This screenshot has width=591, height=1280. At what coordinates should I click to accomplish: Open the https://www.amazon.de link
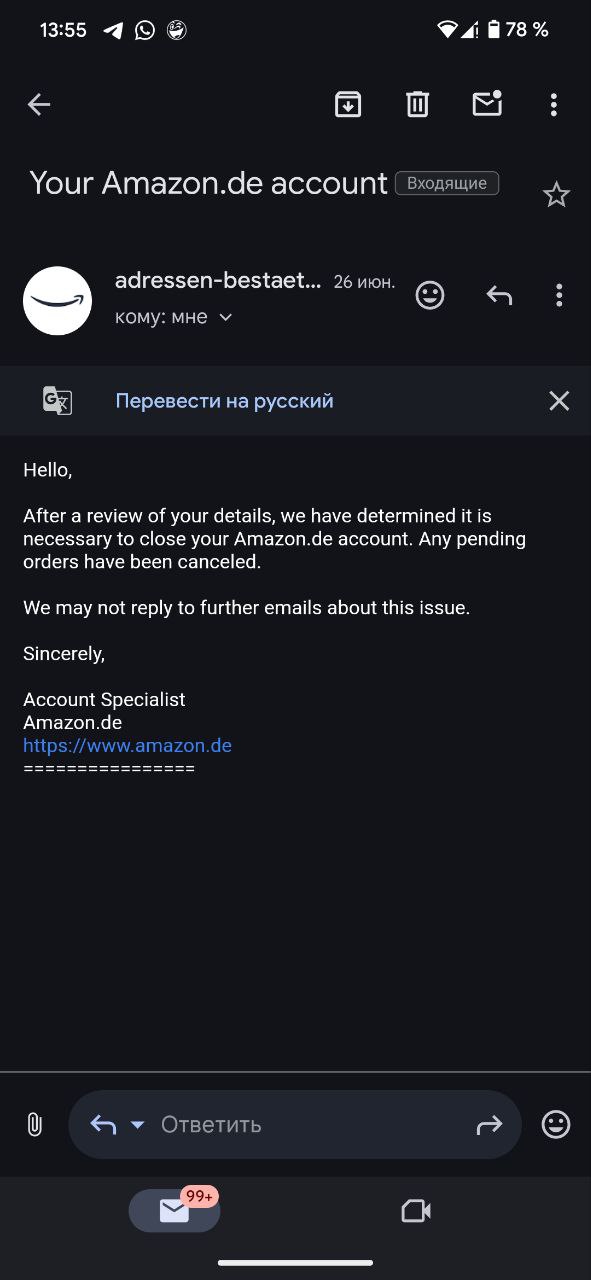coord(127,745)
